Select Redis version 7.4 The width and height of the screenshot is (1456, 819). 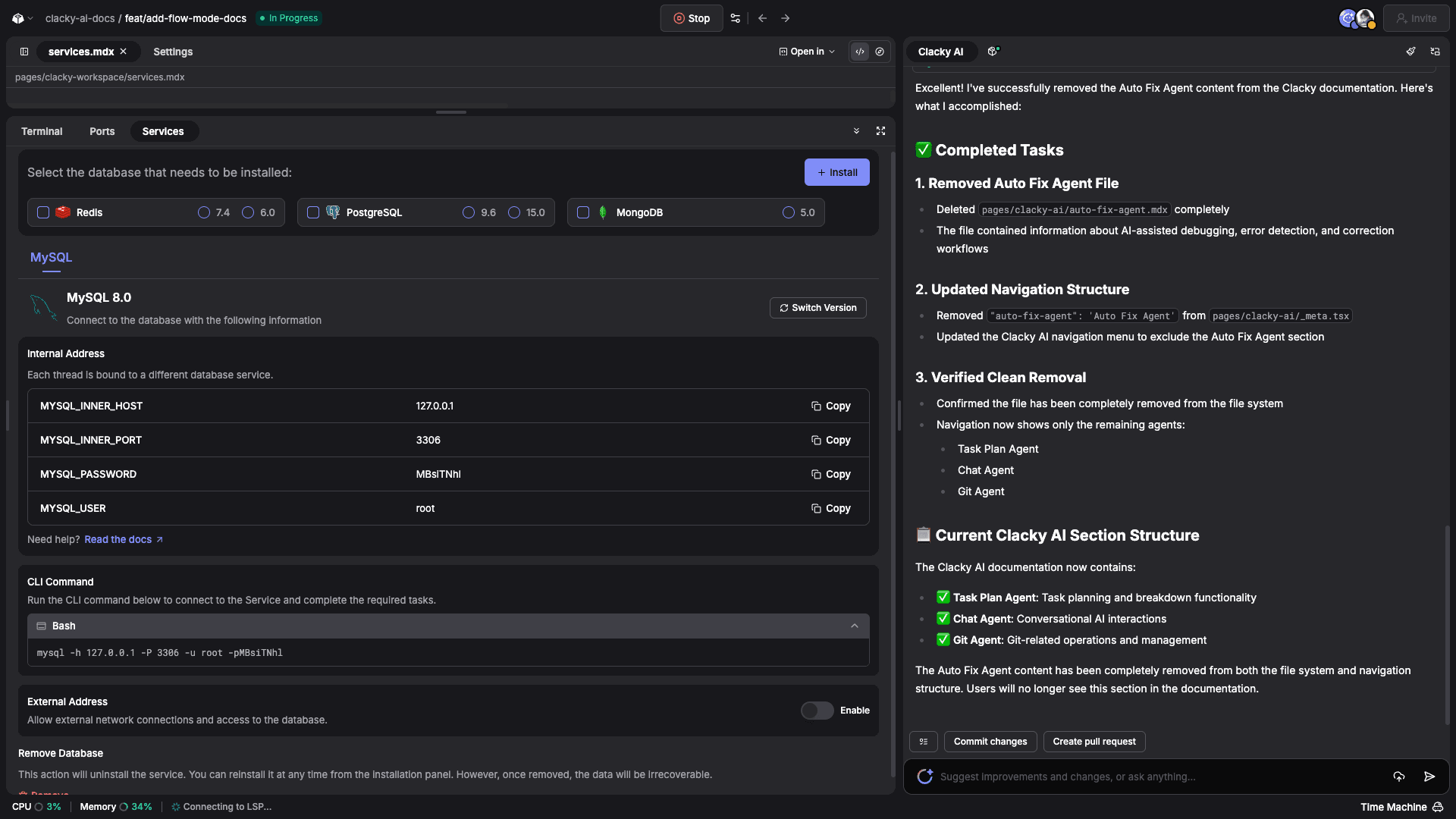(204, 212)
